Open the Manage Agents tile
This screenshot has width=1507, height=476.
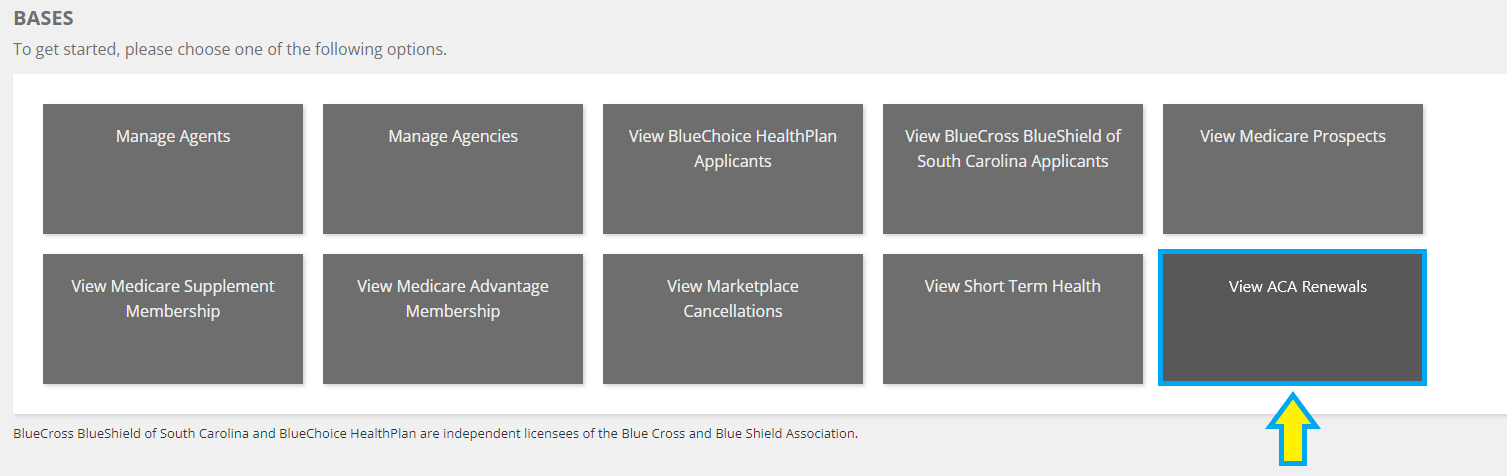pos(173,168)
